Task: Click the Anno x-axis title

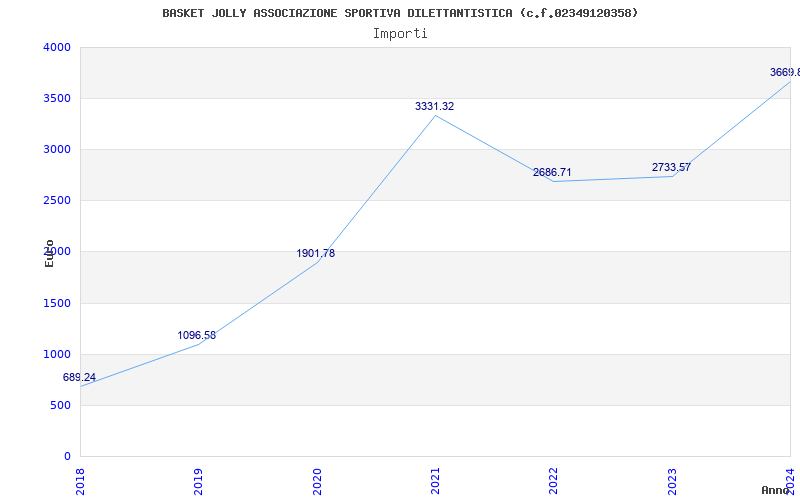Action: pos(777,490)
